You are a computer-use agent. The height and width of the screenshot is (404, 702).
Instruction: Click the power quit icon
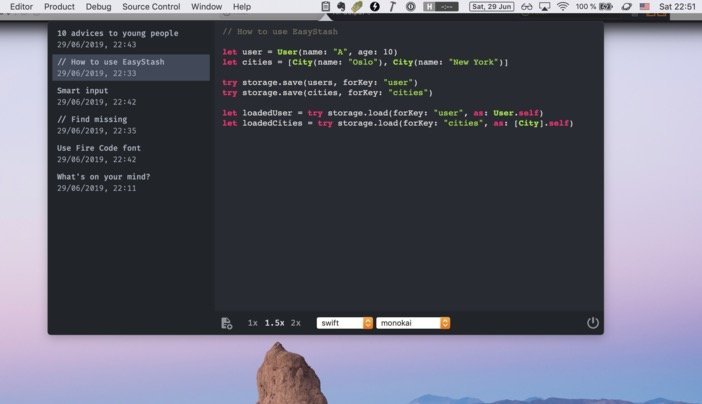592,322
